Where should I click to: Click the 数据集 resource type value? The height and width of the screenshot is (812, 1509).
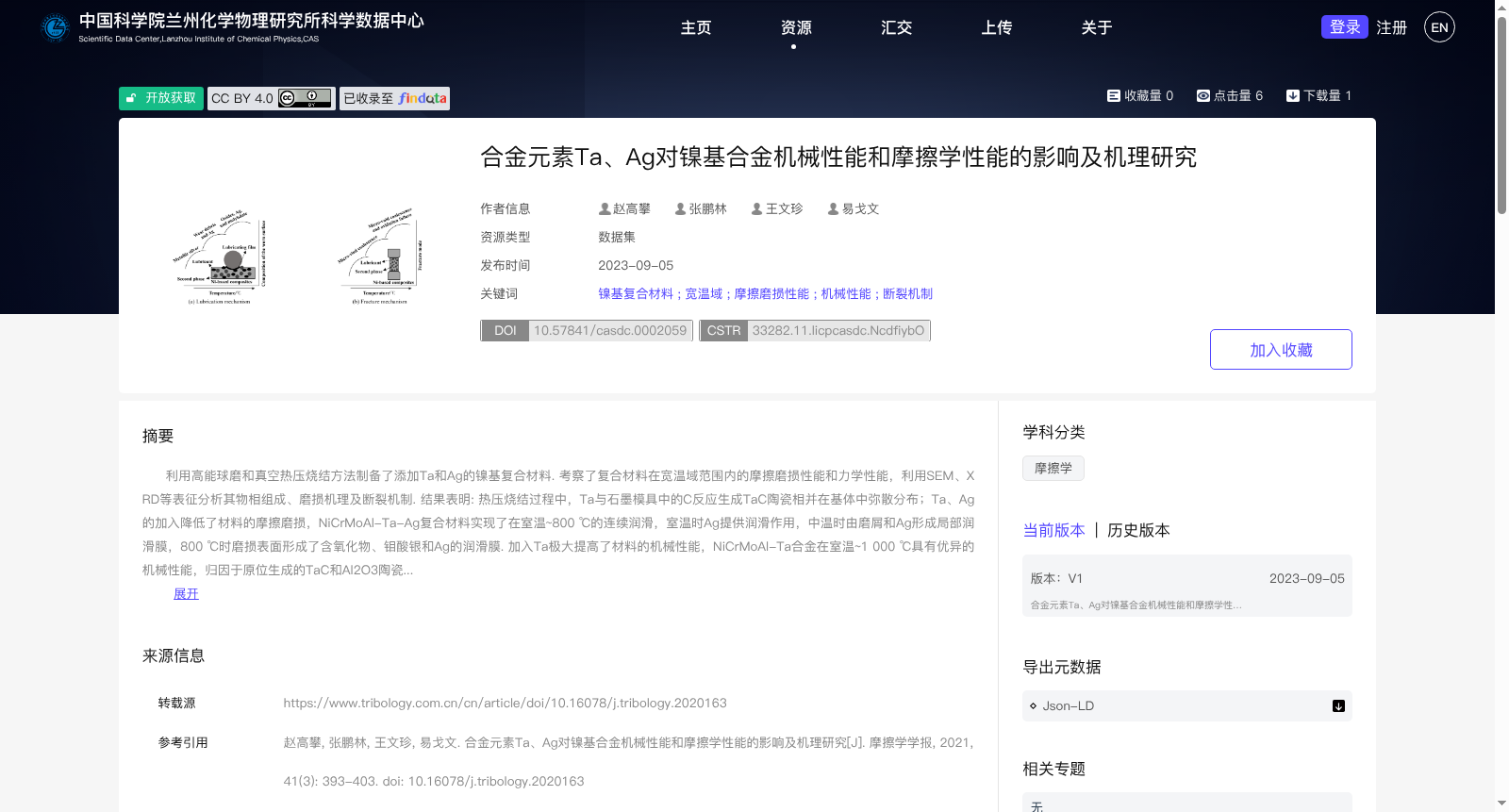click(x=617, y=237)
